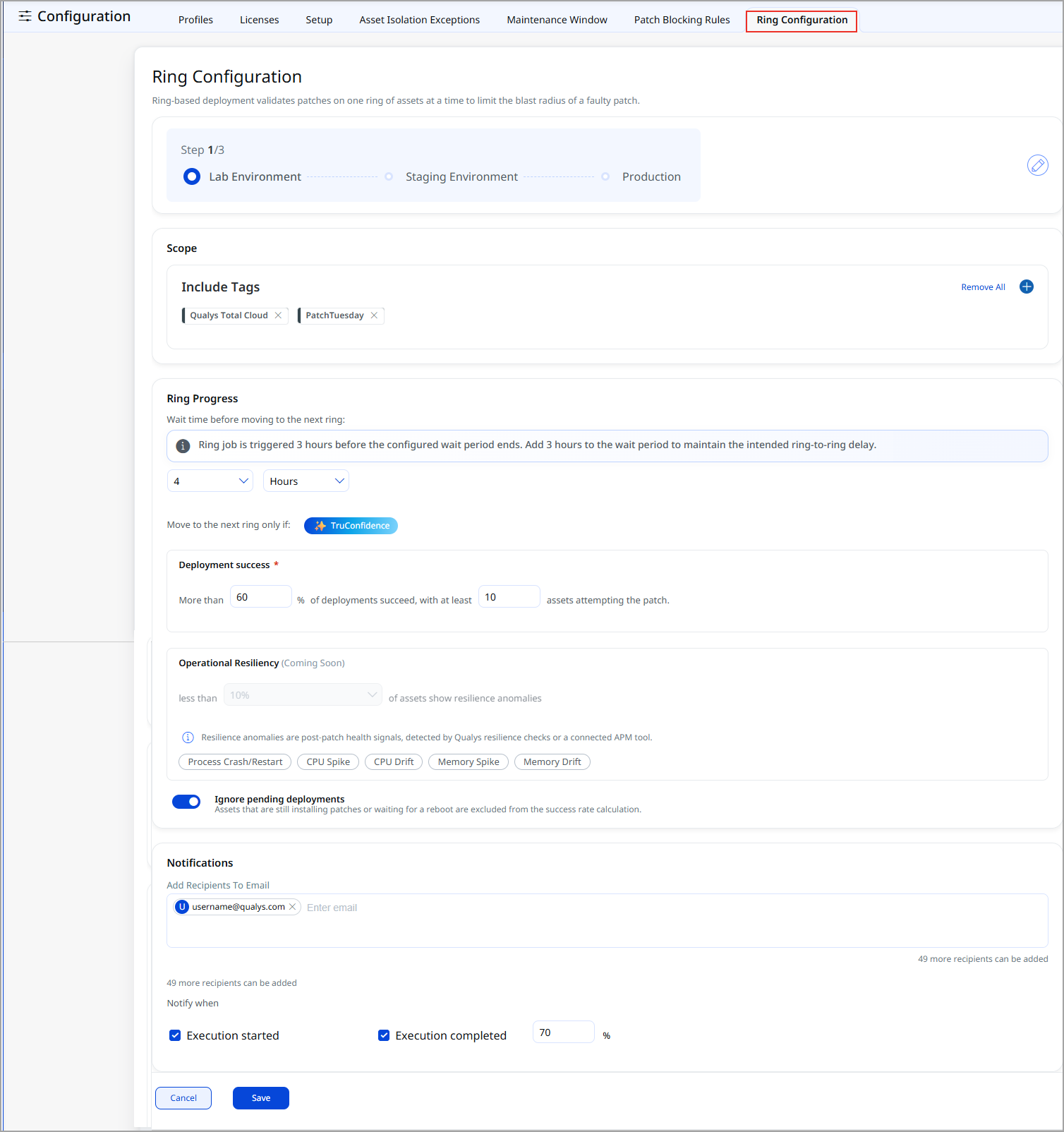The height and width of the screenshot is (1132, 1064).
Task: Click the deployment success percentage field
Action: pyautogui.click(x=261, y=597)
